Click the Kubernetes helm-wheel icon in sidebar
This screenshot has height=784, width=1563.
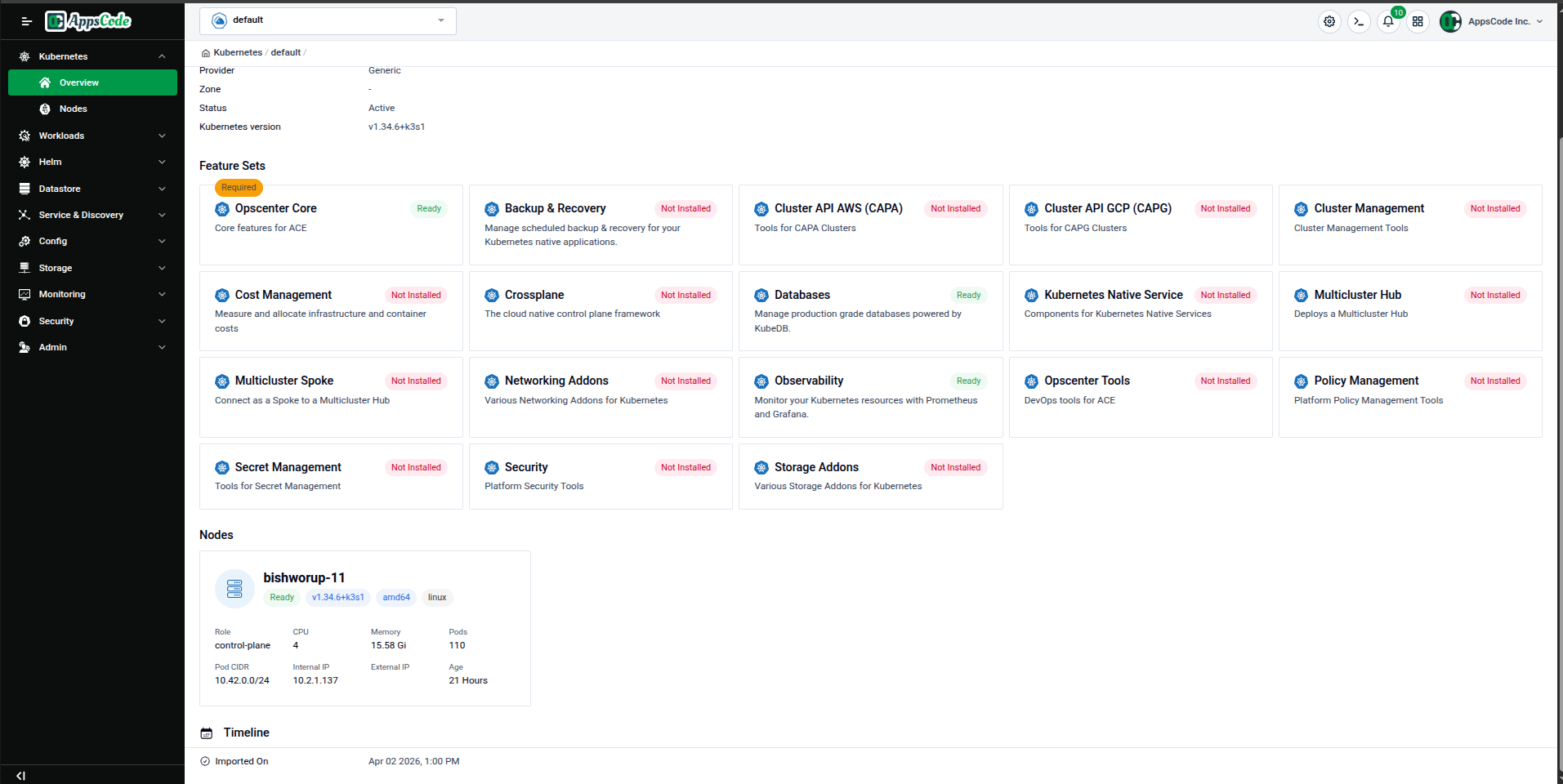(25, 56)
